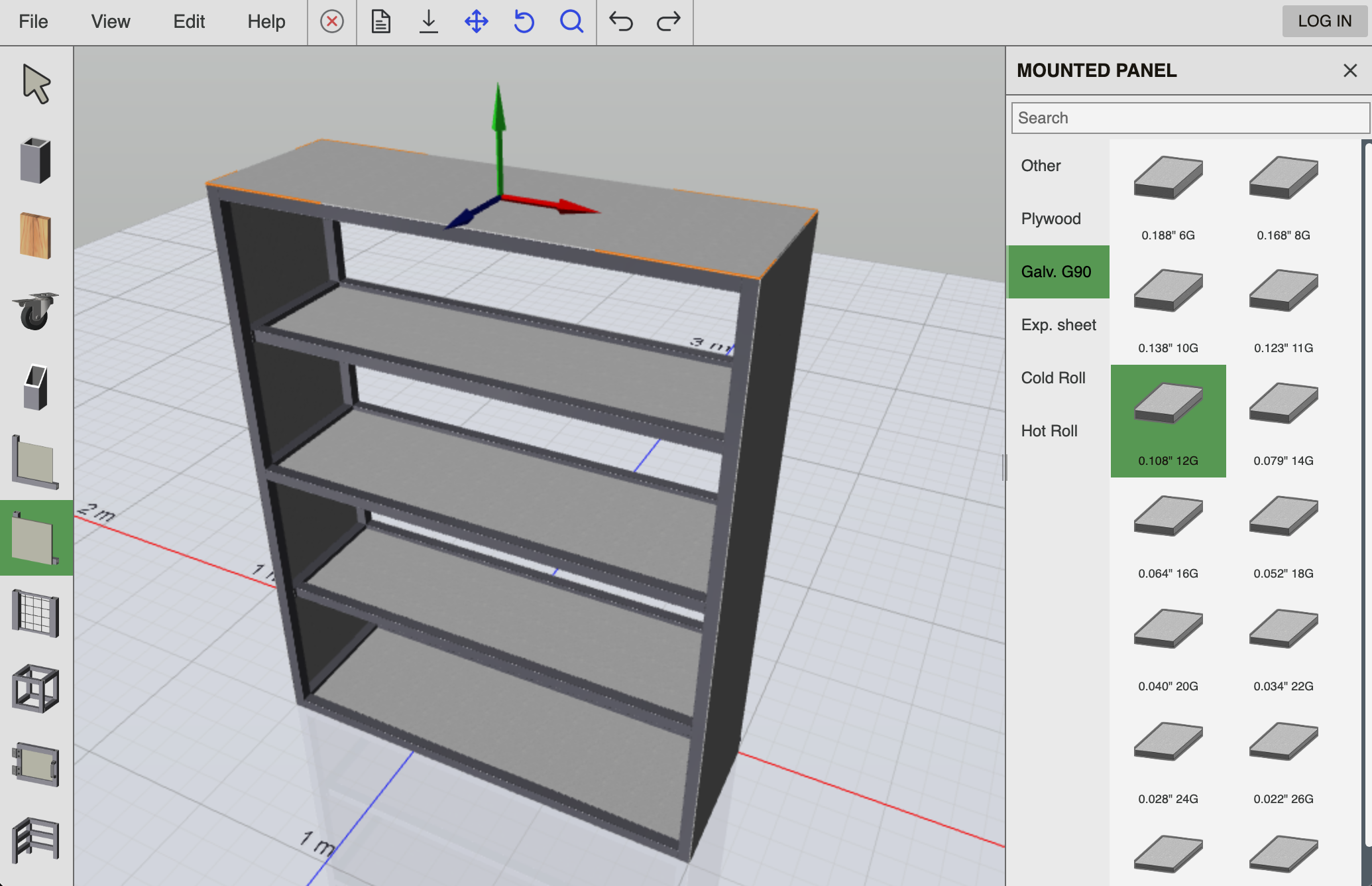The width and height of the screenshot is (1372, 886).
Task: Click the download arrow icon
Action: [429, 22]
